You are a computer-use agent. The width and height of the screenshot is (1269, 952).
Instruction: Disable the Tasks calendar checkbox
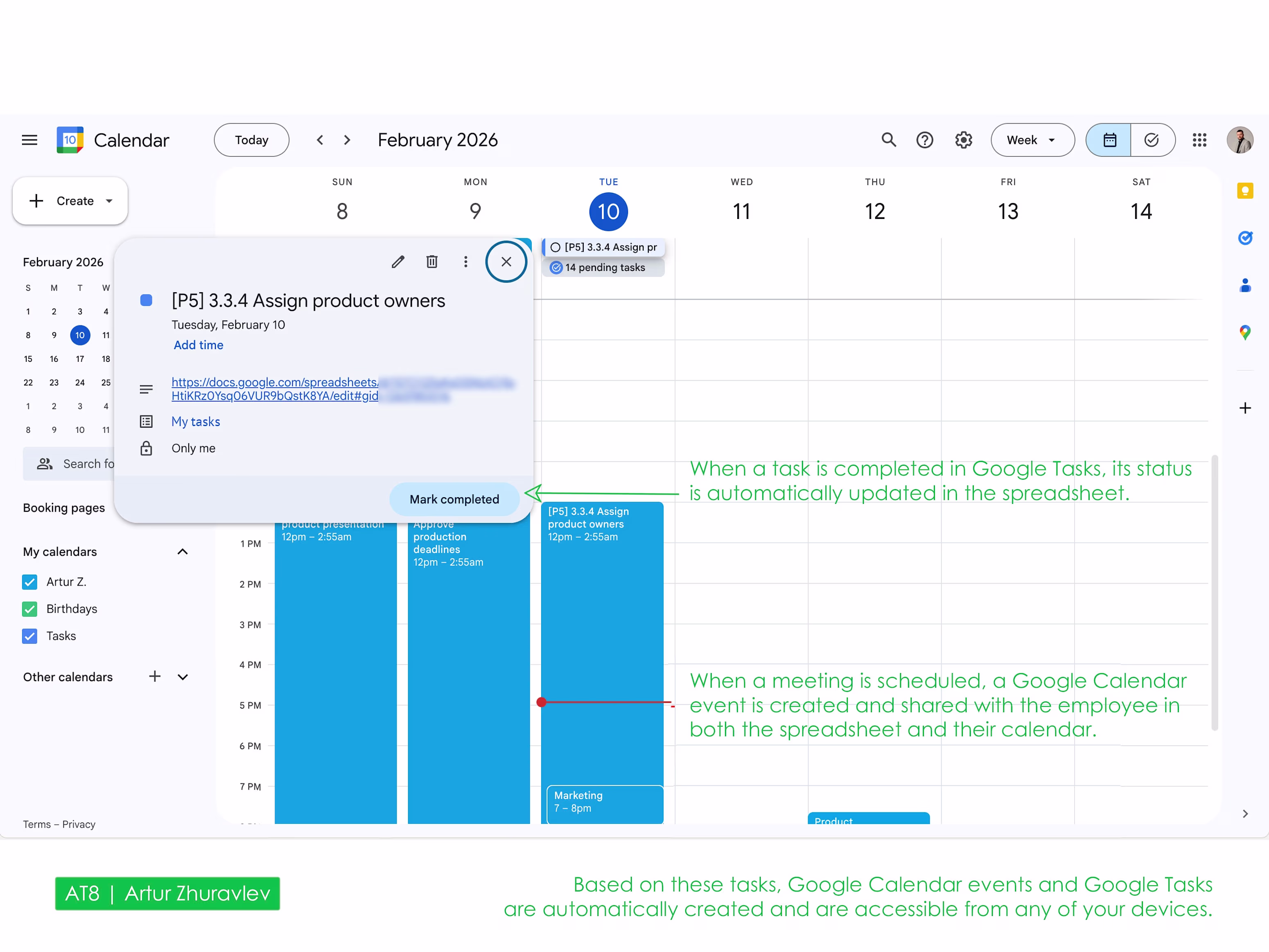point(30,636)
